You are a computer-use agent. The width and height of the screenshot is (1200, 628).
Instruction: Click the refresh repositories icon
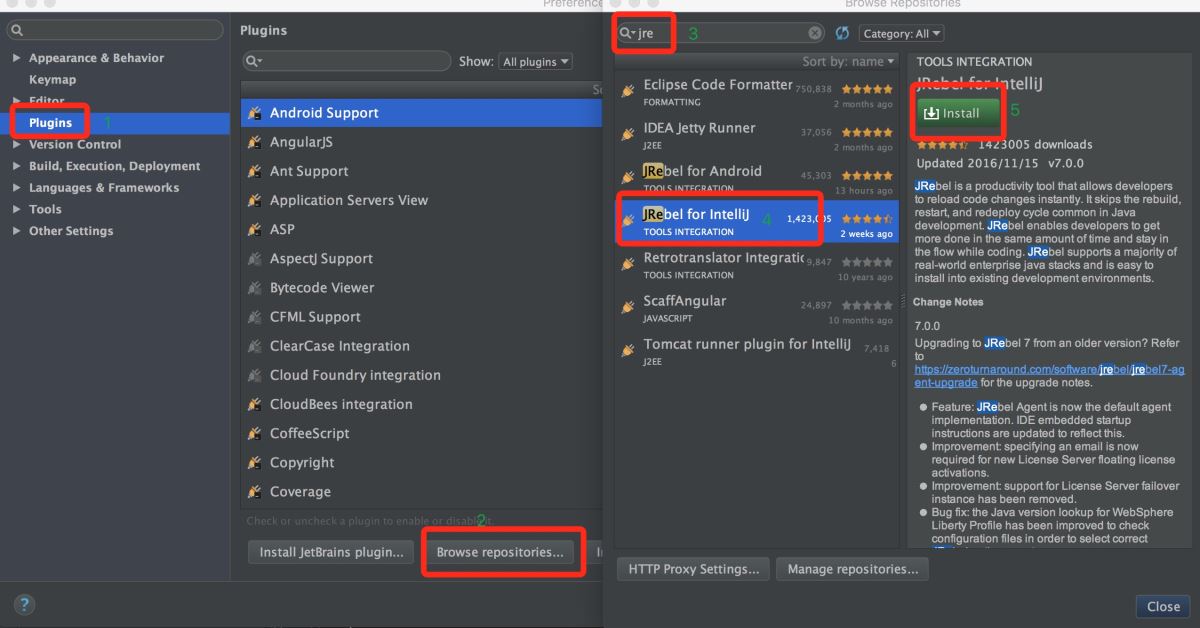[x=842, y=33]
